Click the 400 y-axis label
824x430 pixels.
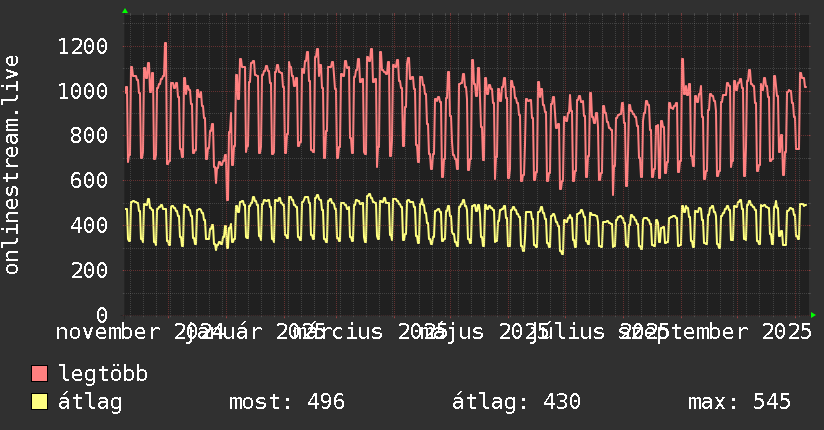(x=89, y=225)
